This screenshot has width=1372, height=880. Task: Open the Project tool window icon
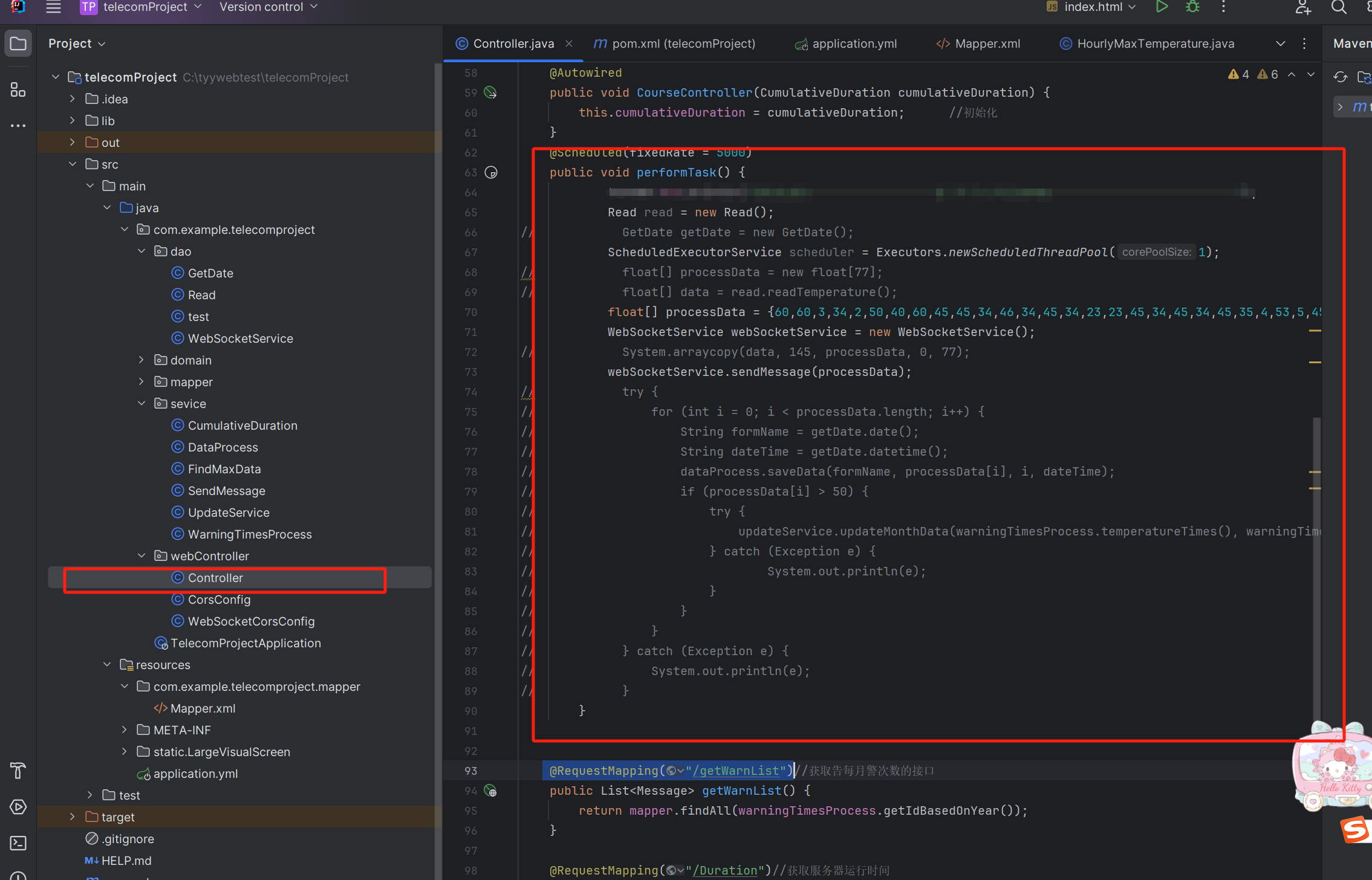click(x=18, y=43)
